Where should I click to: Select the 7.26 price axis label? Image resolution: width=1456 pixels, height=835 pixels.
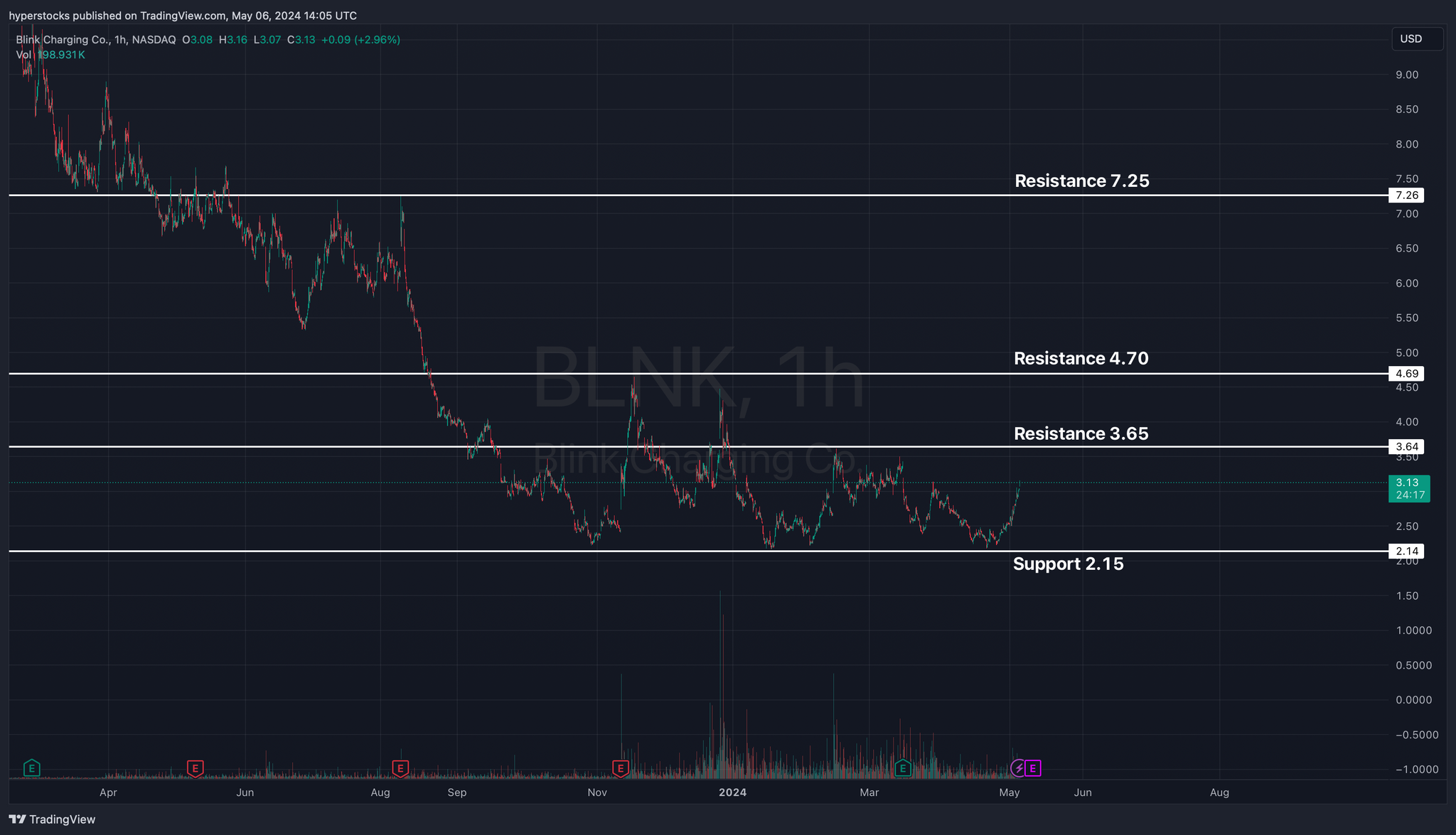click(1406, 195)
